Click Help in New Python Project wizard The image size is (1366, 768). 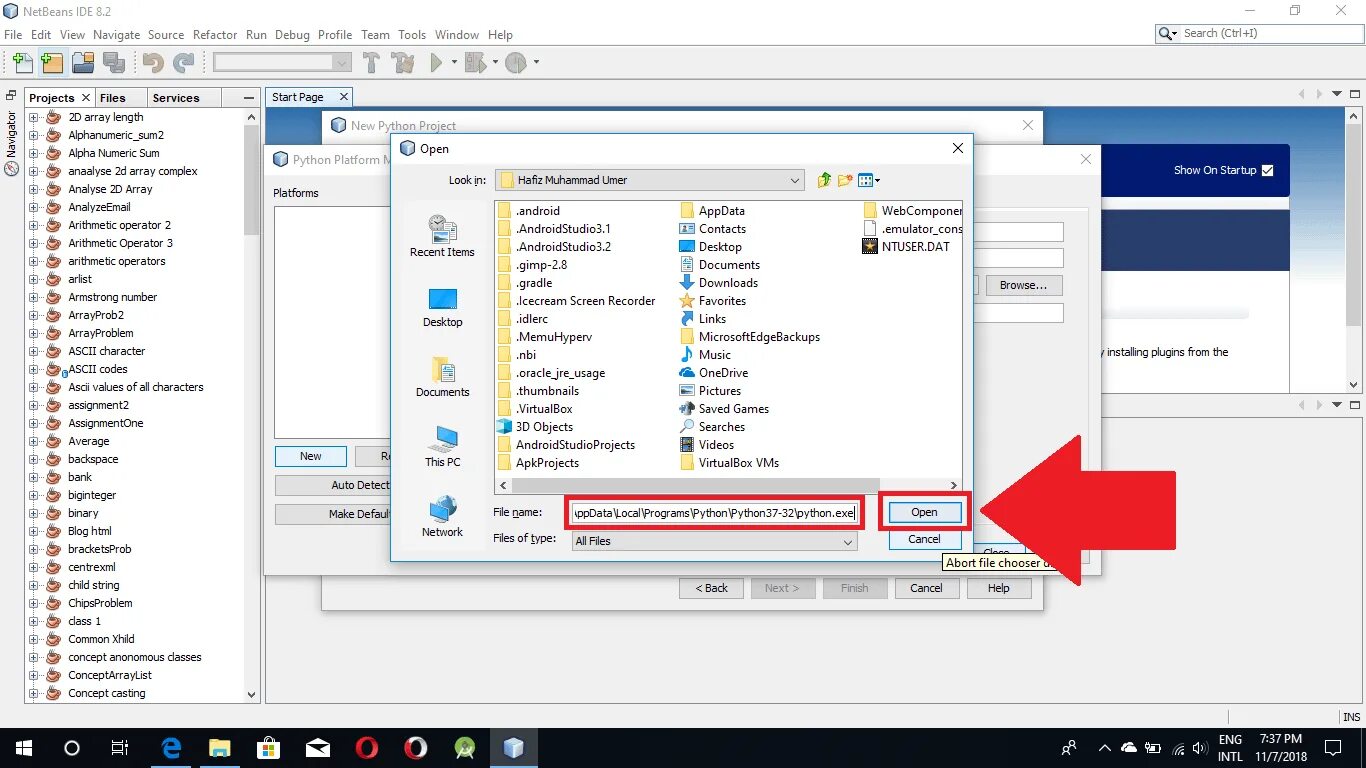(x=998, y=588)
